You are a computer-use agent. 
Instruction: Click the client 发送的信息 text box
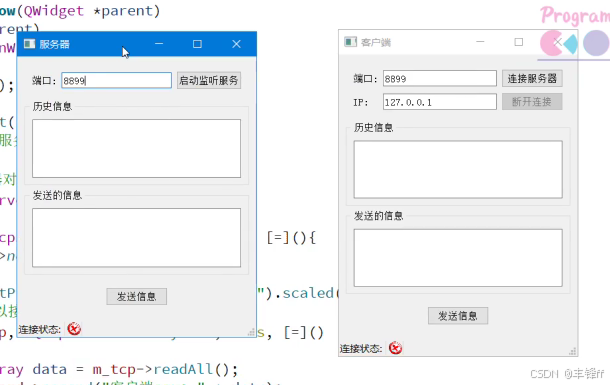coord(458,258)
